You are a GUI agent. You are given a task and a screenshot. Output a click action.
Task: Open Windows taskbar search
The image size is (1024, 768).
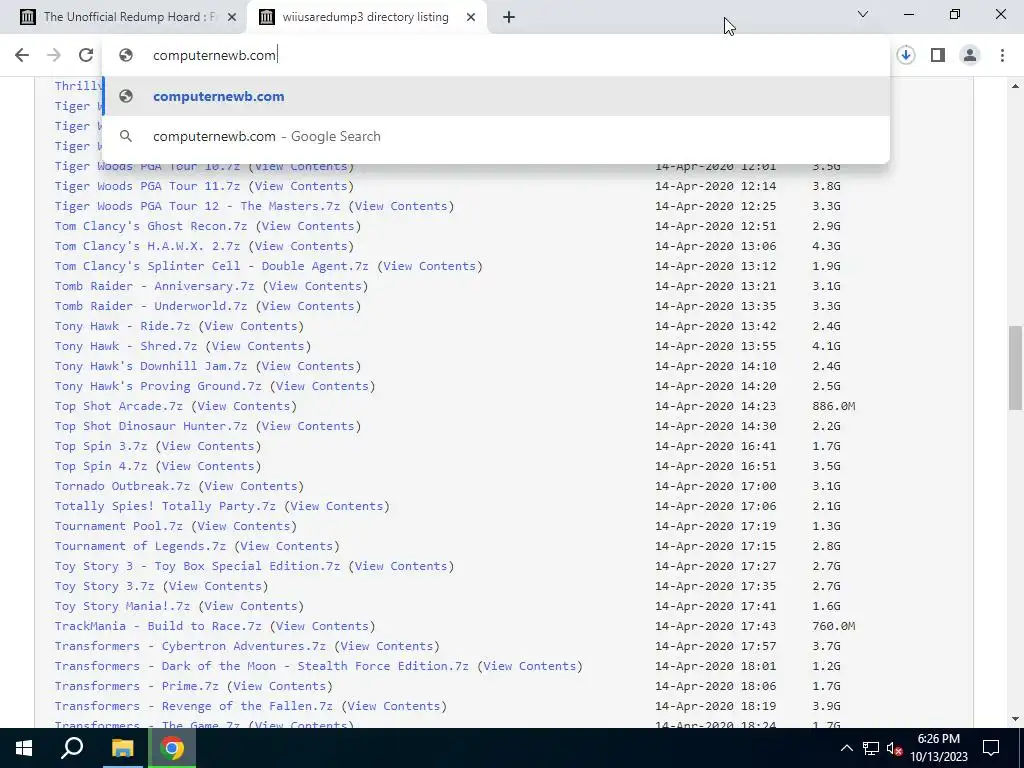coord(72,748)
